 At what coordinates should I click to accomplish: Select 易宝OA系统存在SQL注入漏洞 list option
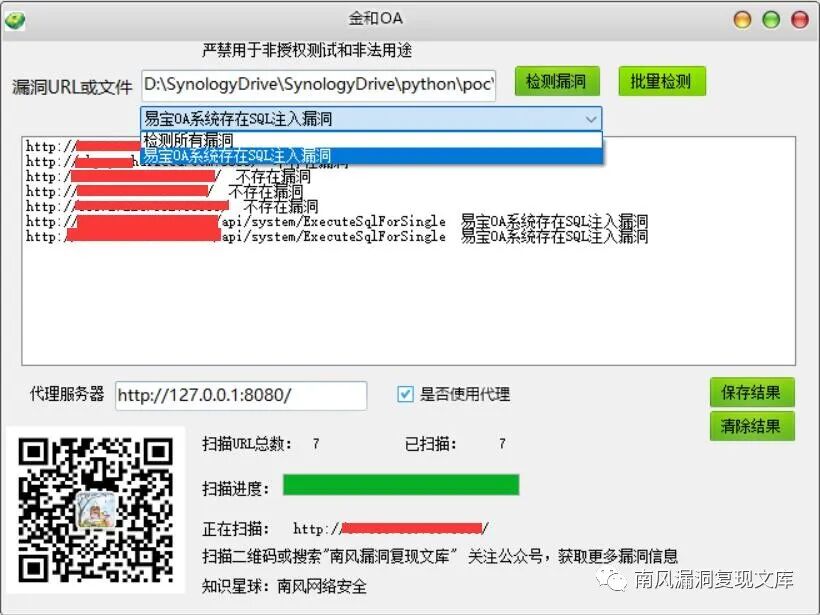click(x=371, y=156)
